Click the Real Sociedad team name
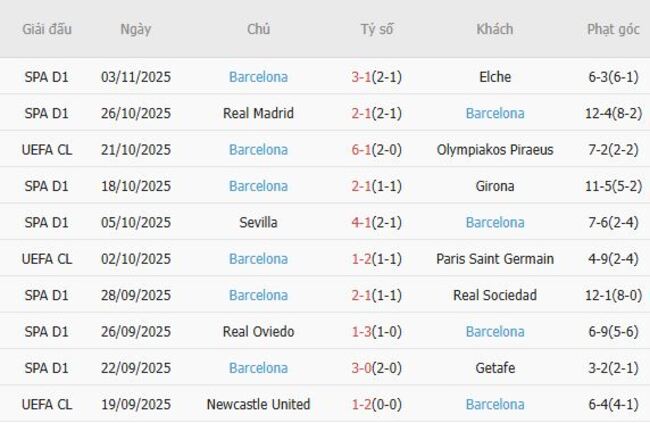 [x=495, y=295]
